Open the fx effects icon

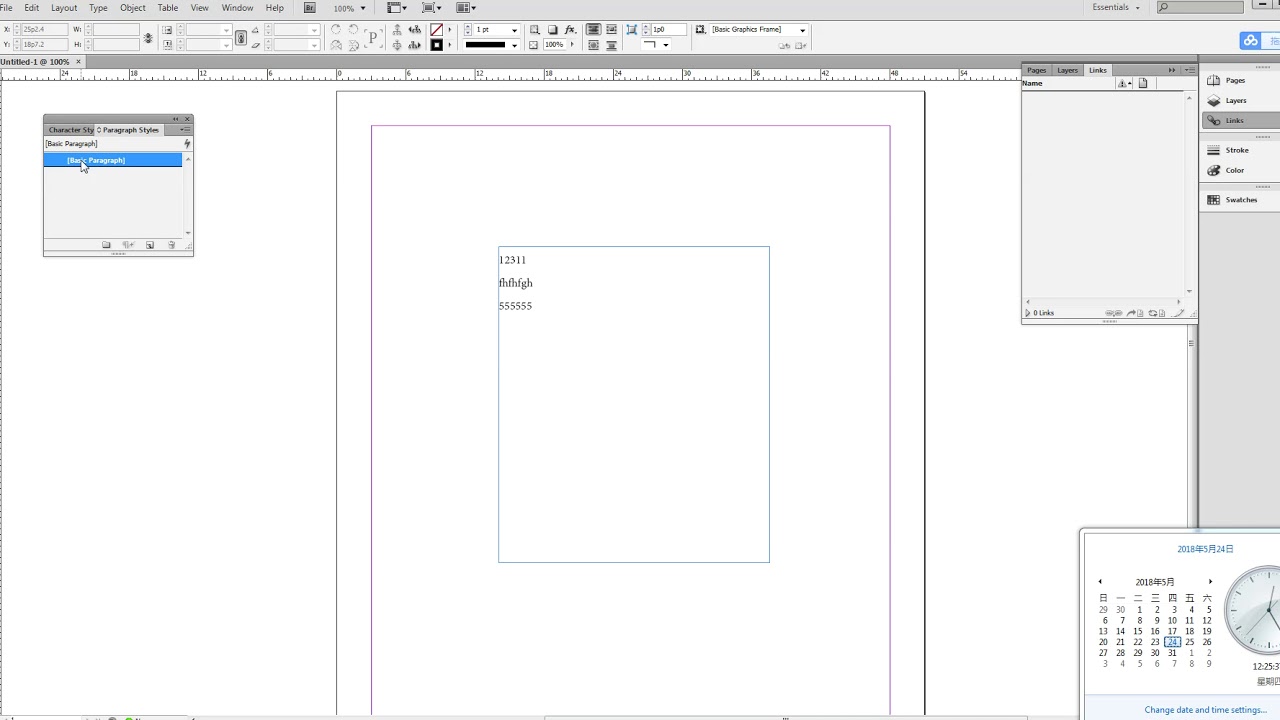[x=570, y=30]
